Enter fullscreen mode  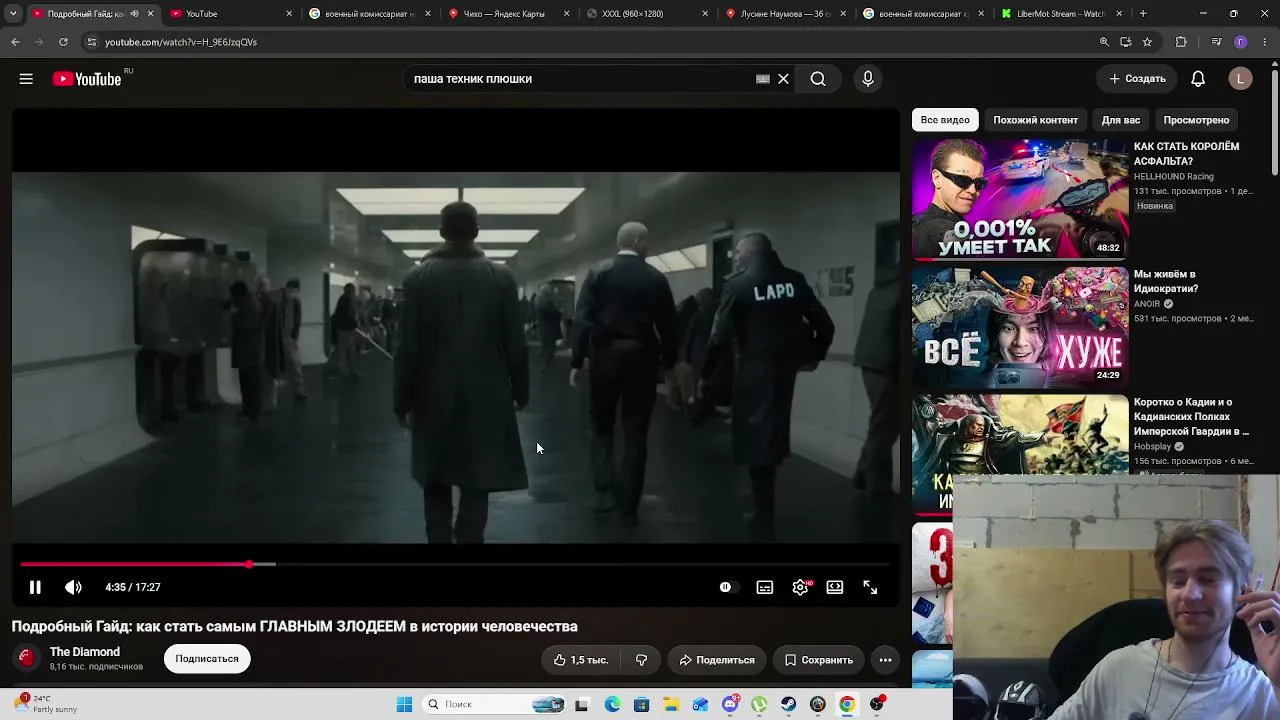pyautogui.click(x=870, y=587)
